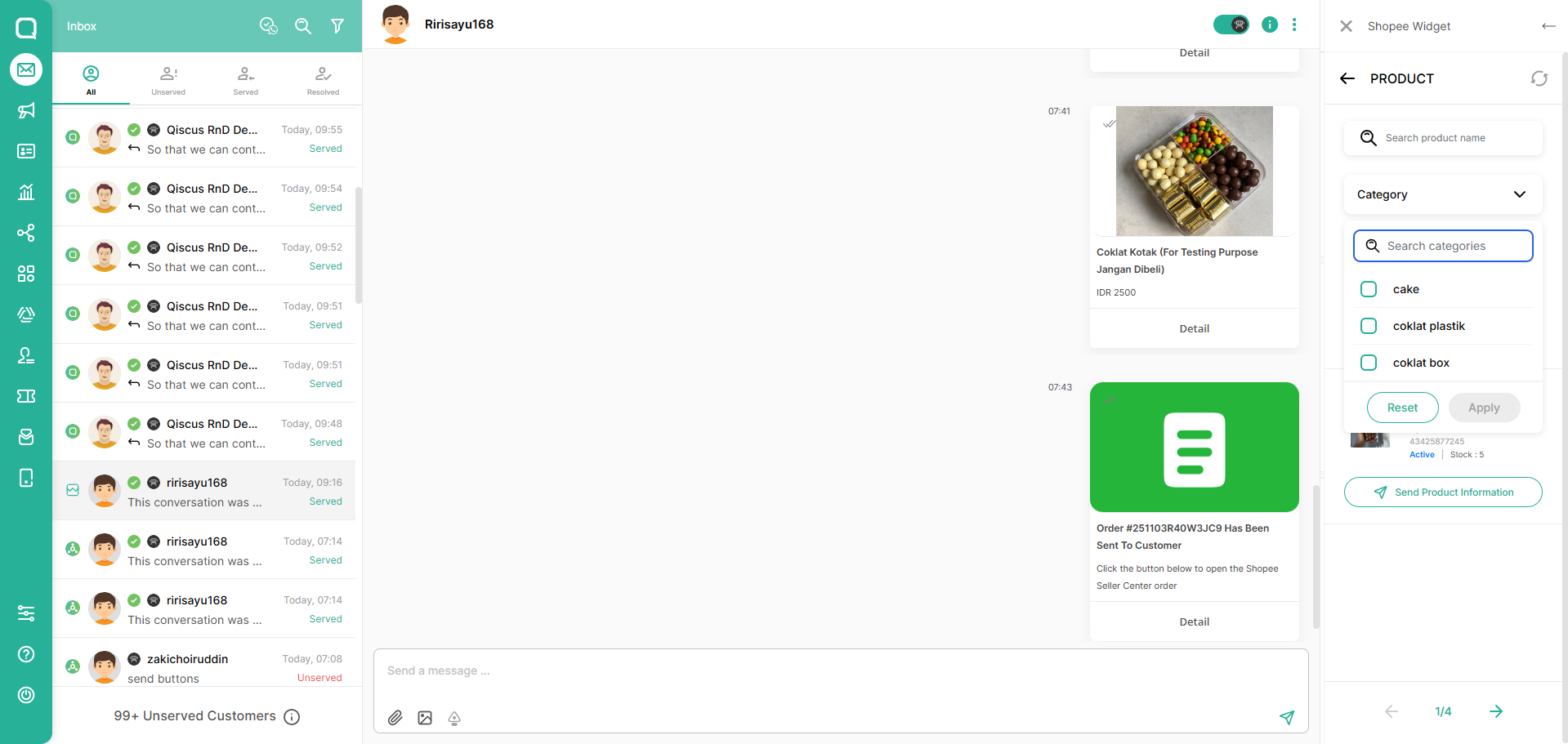Click the Ririsayu168 name in chat header
The width and height of the screenshot is (1568, 744).
(x=459, y=25)
